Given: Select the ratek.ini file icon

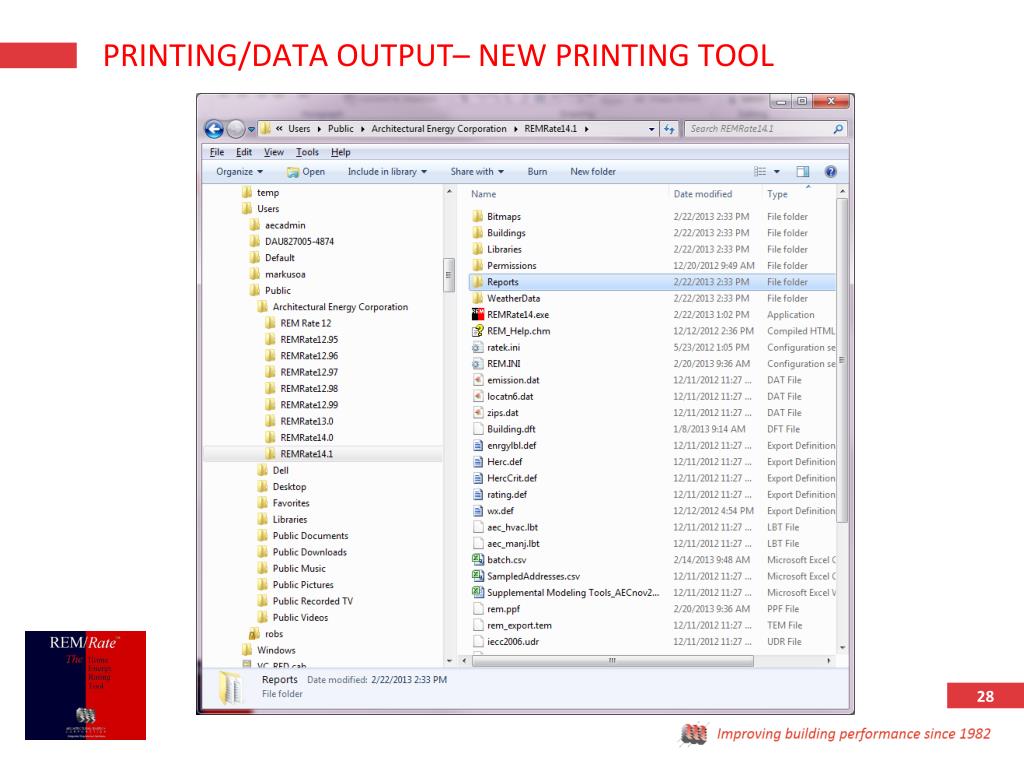Looking at the screenshot, I should pyautogui.click(x=477, y=347).
